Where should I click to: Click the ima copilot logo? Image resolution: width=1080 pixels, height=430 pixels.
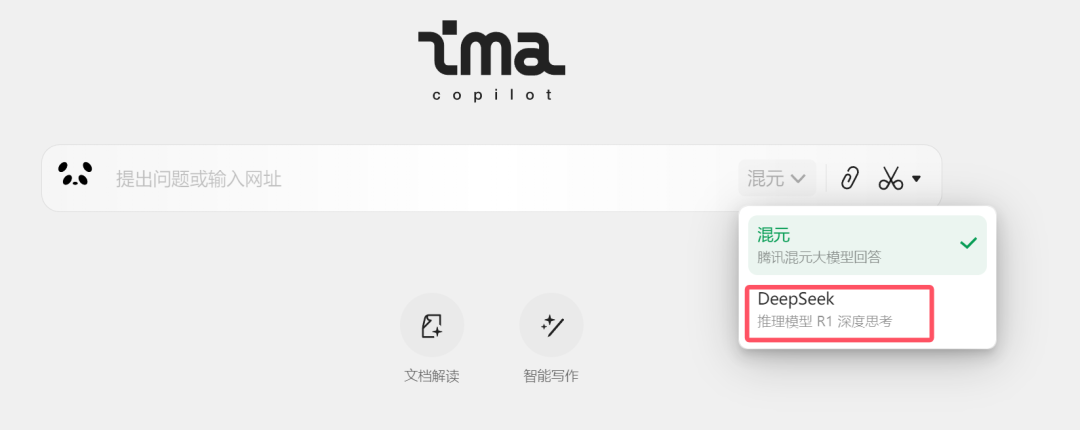492,61
